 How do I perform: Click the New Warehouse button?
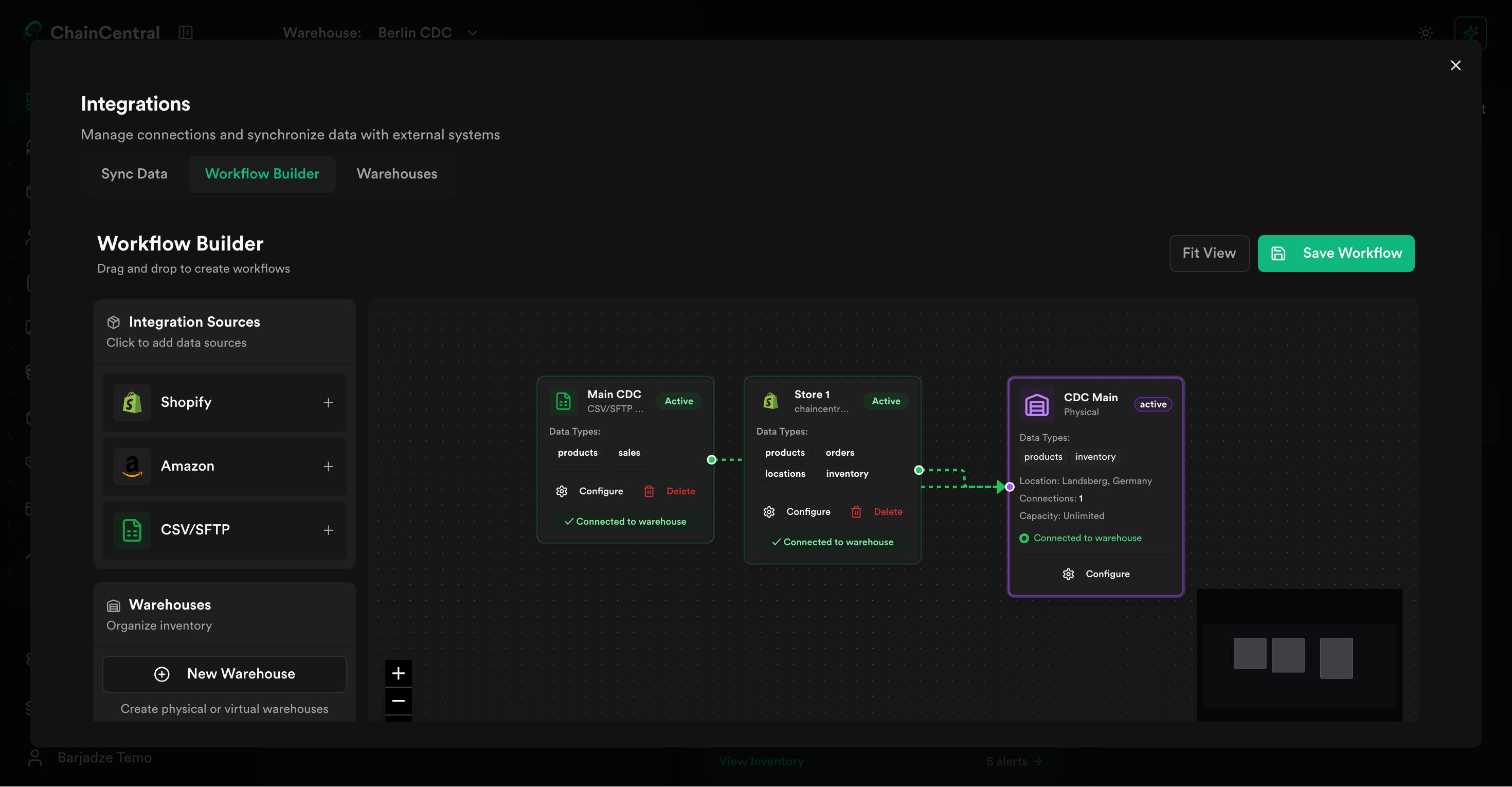224,674
